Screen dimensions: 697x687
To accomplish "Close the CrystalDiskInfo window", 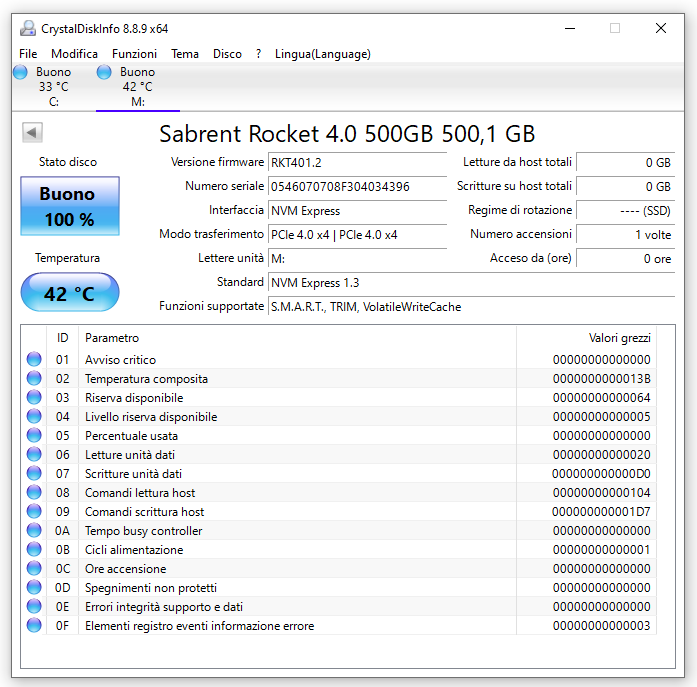I will pyautogui.click(x=661, y=28).
